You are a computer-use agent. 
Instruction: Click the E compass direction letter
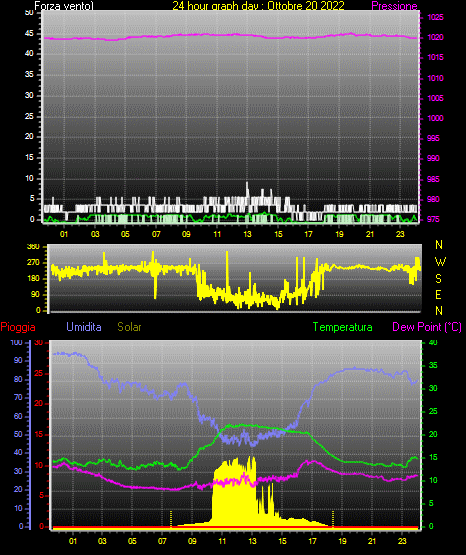point(438,294)
